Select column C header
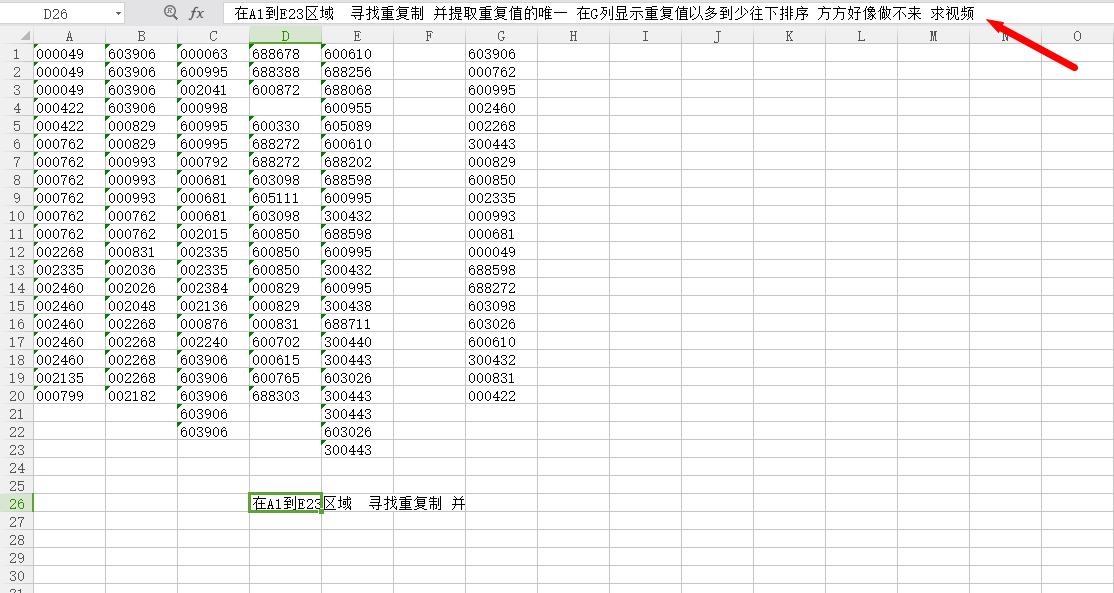Screen dimensions: 1114x593 tap(213, 36)
